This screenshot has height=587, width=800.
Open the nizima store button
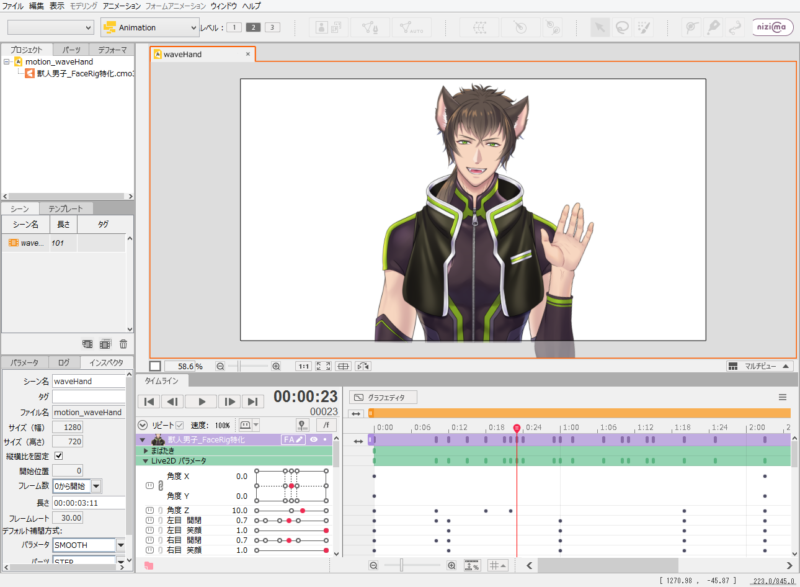click(x=772, y=27)
